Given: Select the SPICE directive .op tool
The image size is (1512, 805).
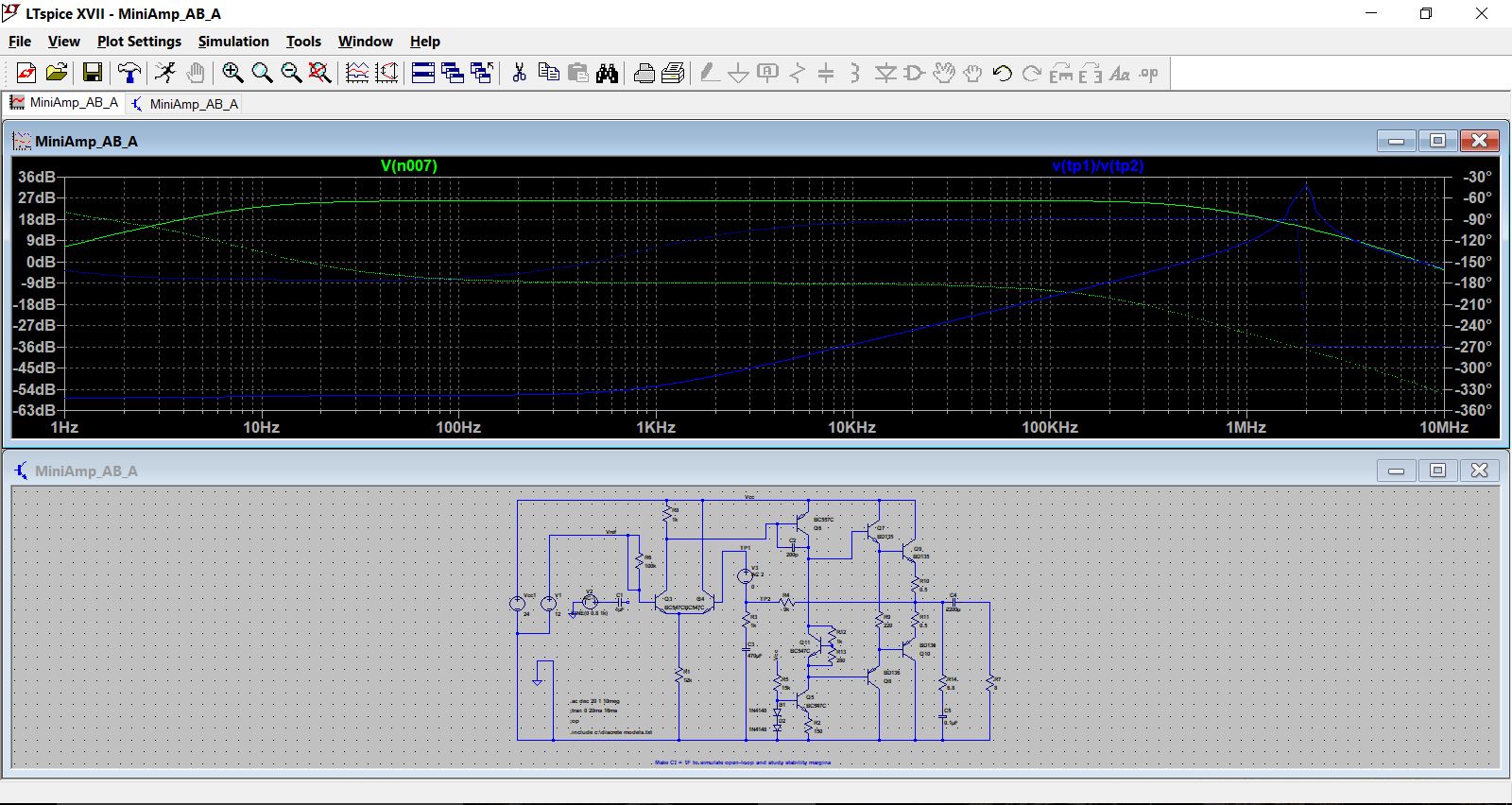Looking at the screenshot, I should (1149, 73).
